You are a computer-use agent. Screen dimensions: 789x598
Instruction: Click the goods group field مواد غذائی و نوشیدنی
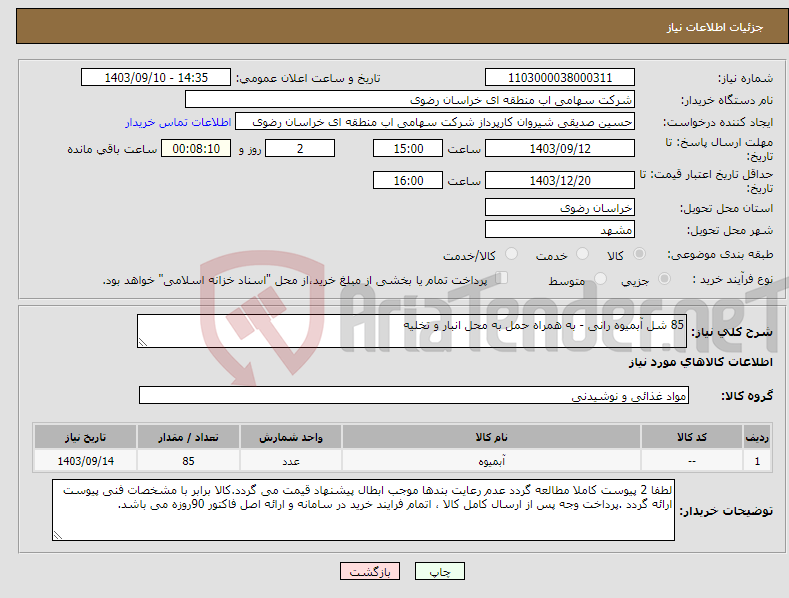click(414, 396)
